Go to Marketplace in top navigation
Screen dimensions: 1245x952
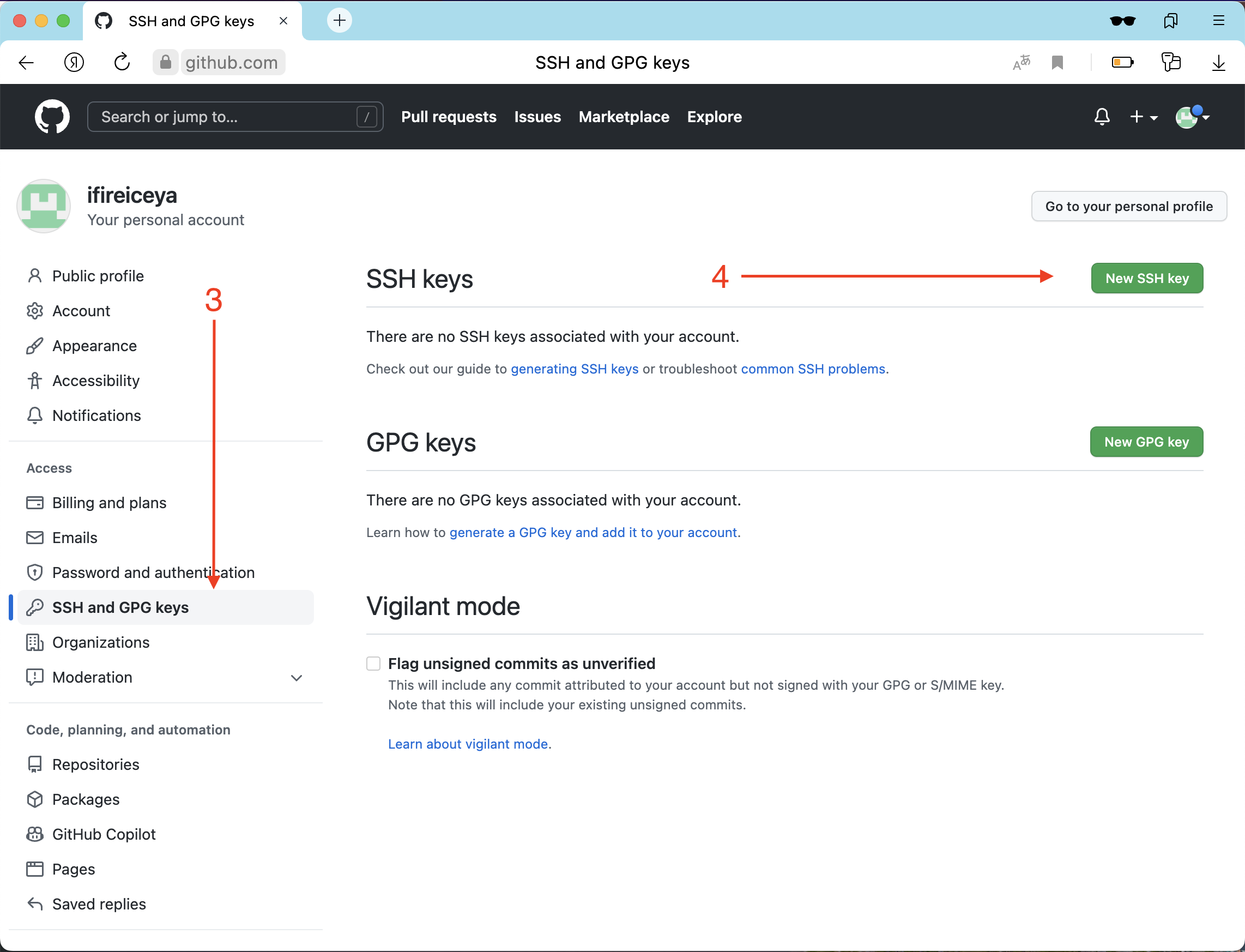pos(624,117)
